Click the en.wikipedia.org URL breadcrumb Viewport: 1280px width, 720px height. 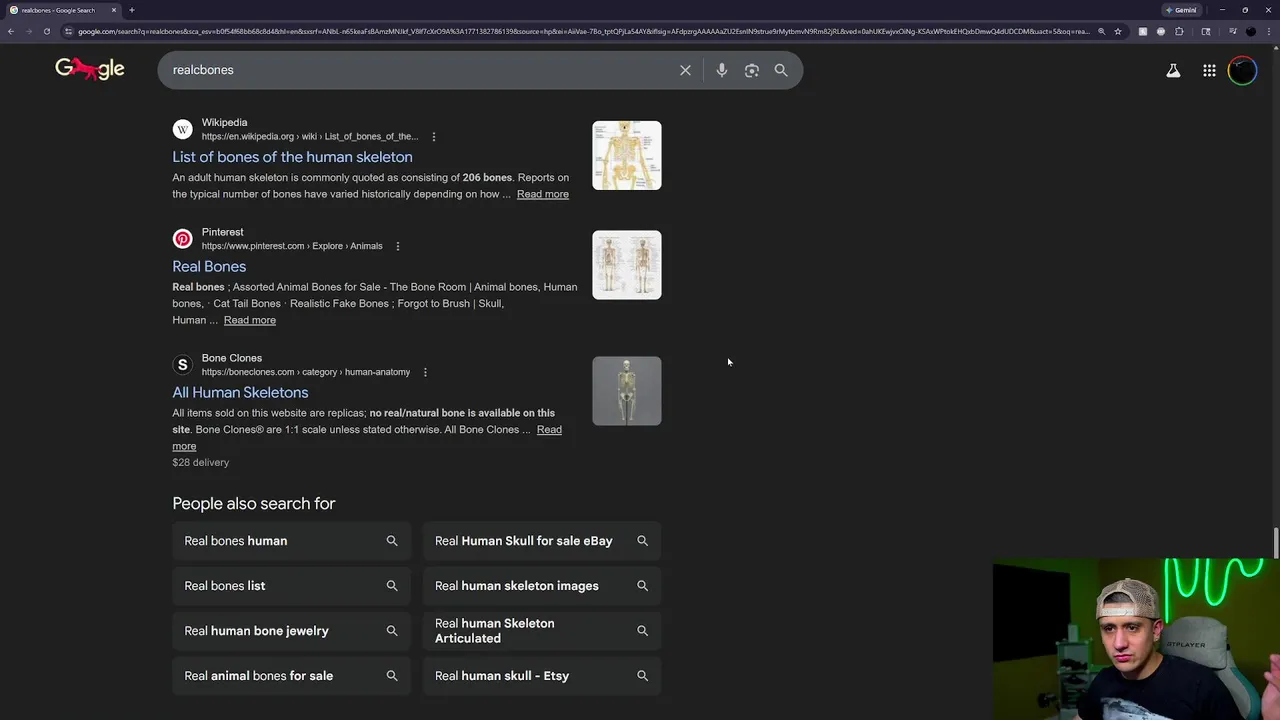tap(310, 137)
